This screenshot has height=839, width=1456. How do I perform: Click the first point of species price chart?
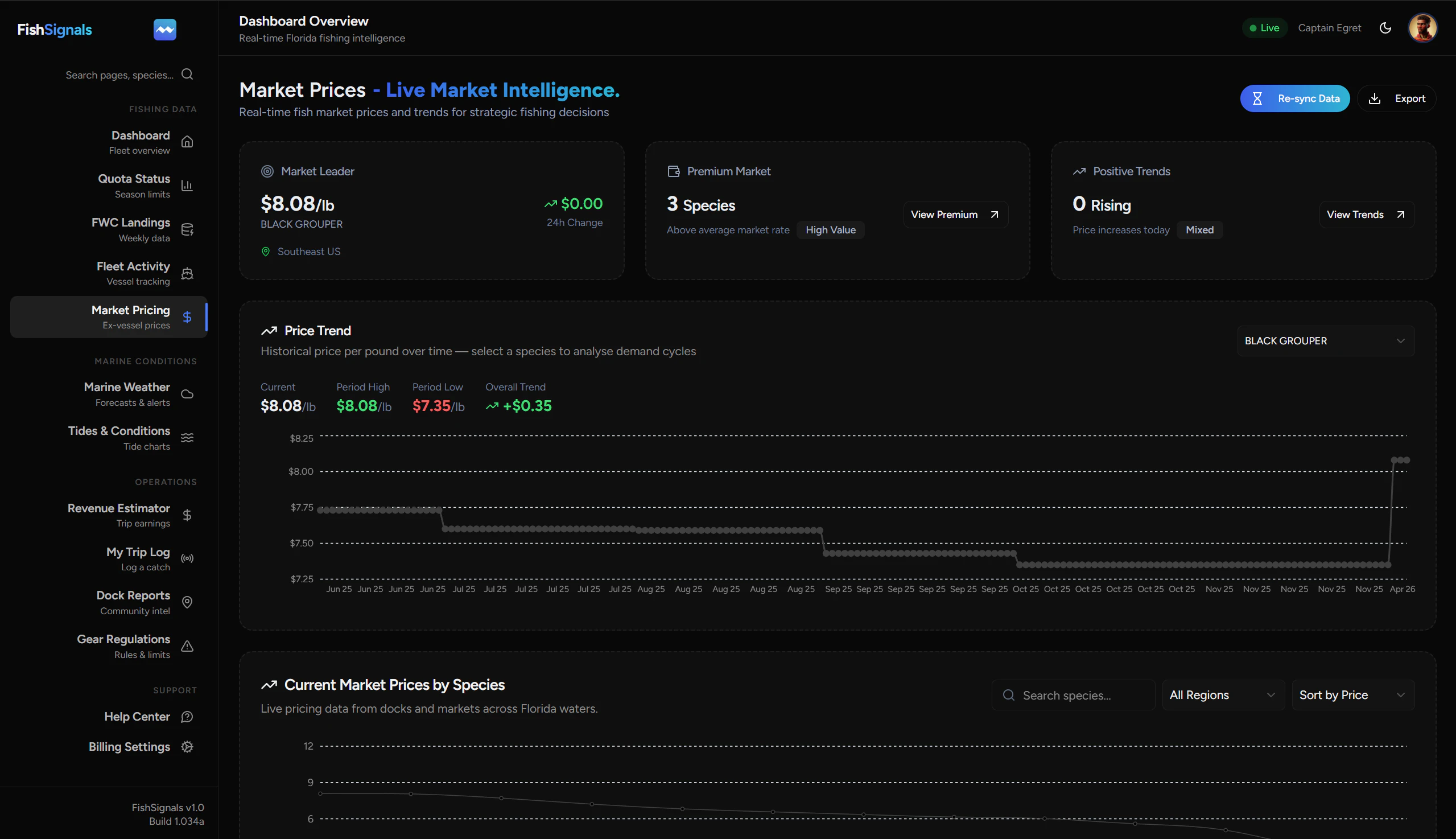[x=320, y=793]
